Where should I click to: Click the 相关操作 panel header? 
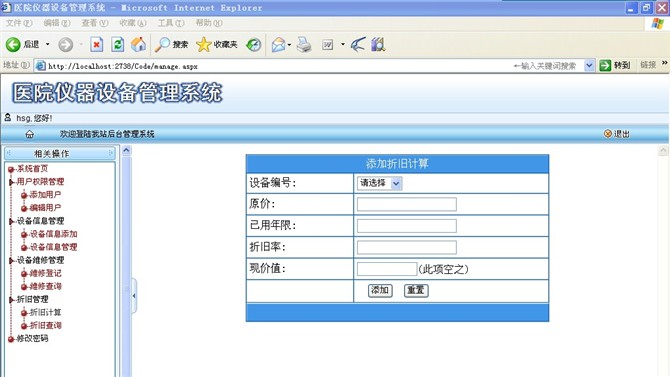60,154
